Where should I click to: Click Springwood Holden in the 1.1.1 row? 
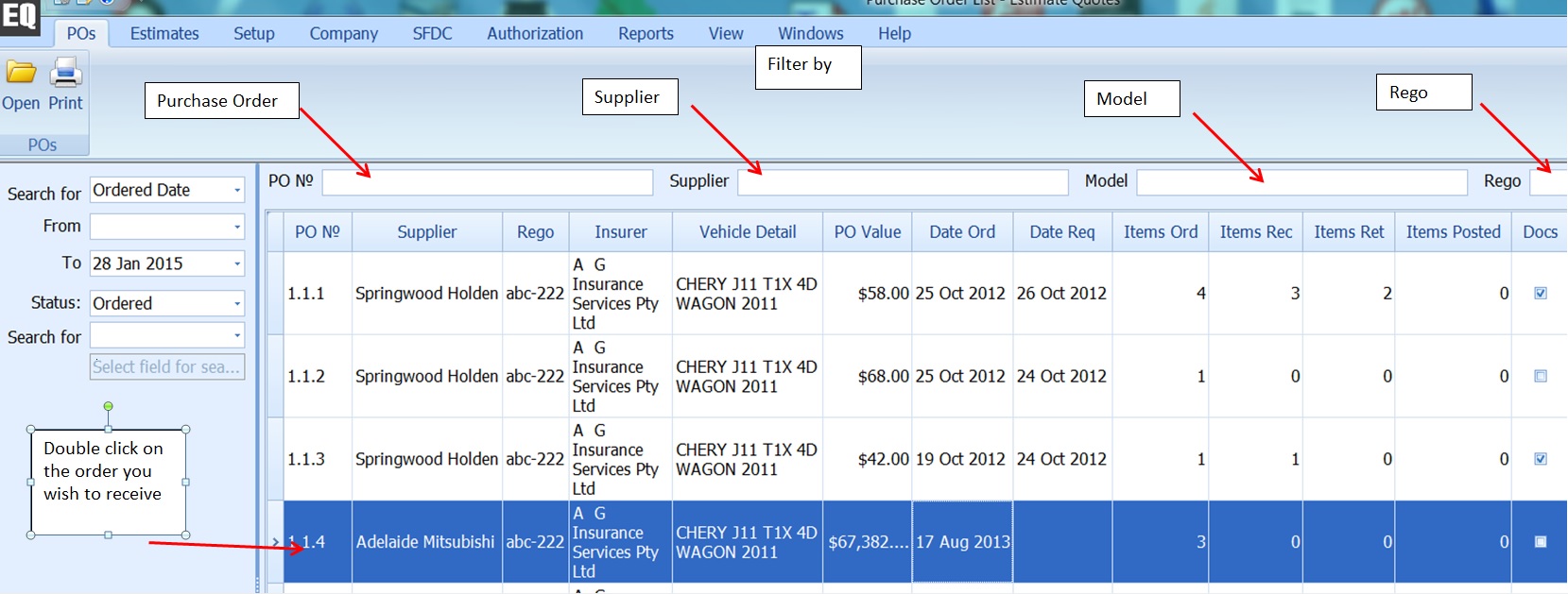[x=427, y=294]
